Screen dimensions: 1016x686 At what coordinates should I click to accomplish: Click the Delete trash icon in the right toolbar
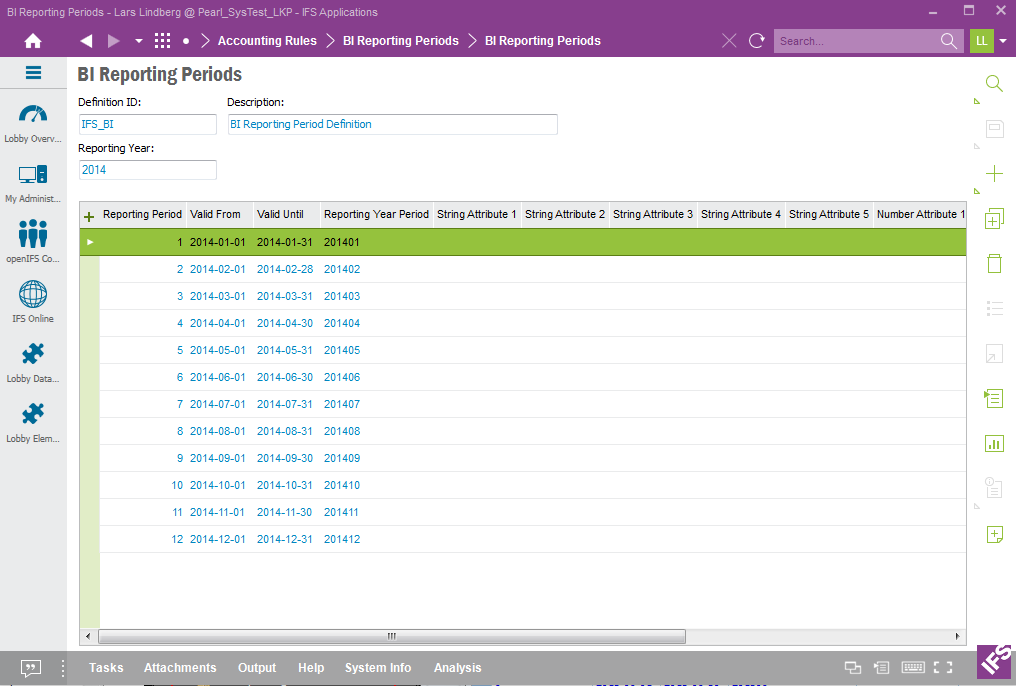994,263
